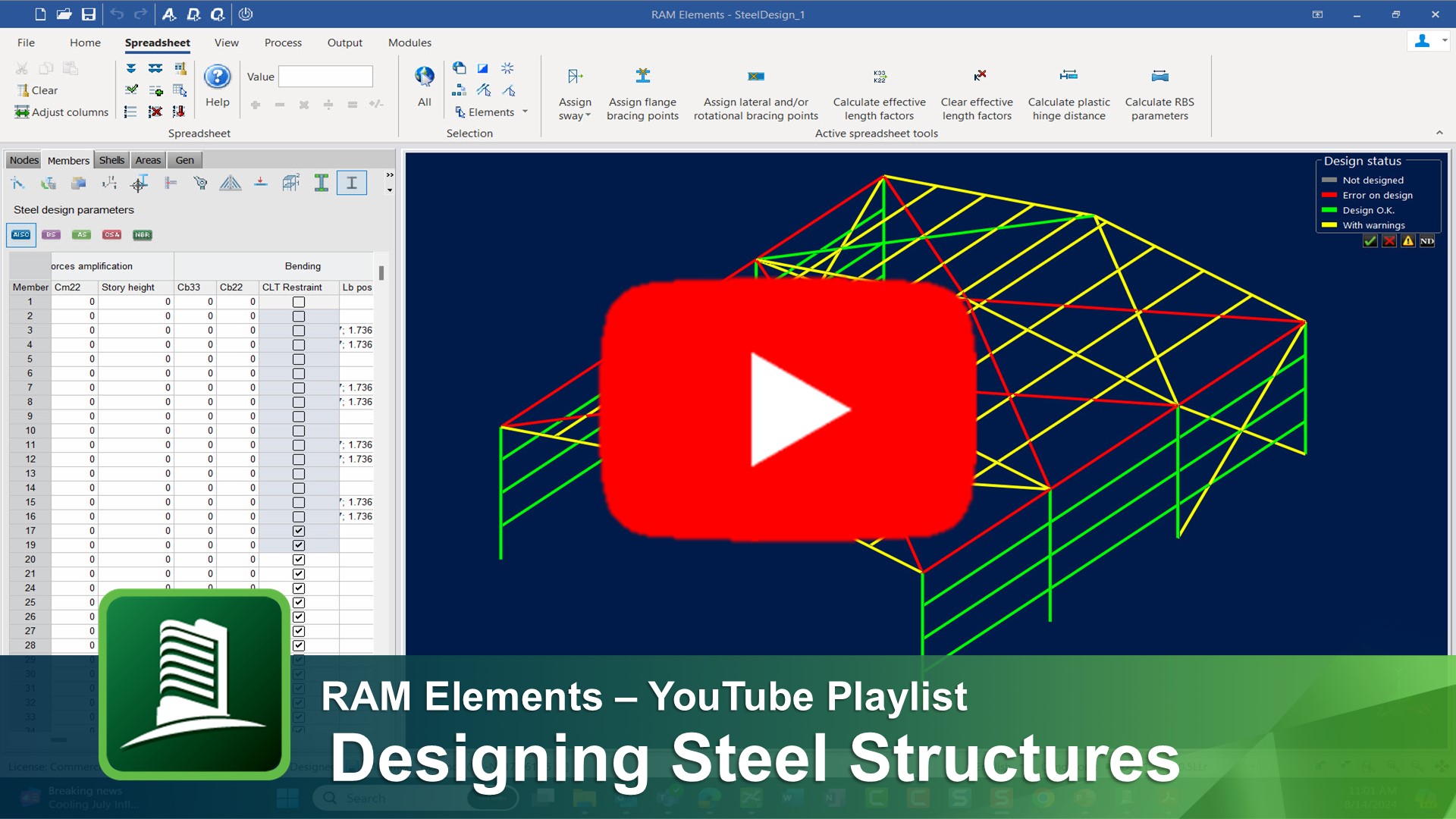Click the spreadsheet vertical scrollbar thumb
Image resolution: width=1456 pixels, height=819 pixels.
click(381, 272)
